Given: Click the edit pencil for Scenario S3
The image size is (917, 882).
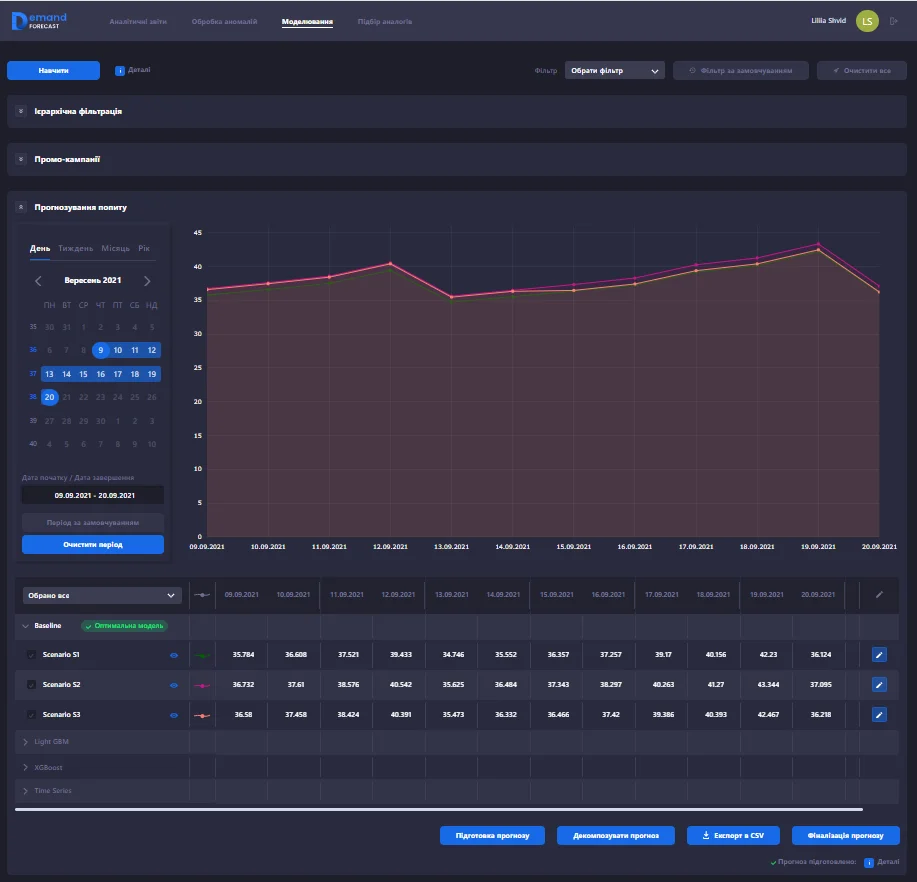Looking at the screenshot, I should [879, 715].
